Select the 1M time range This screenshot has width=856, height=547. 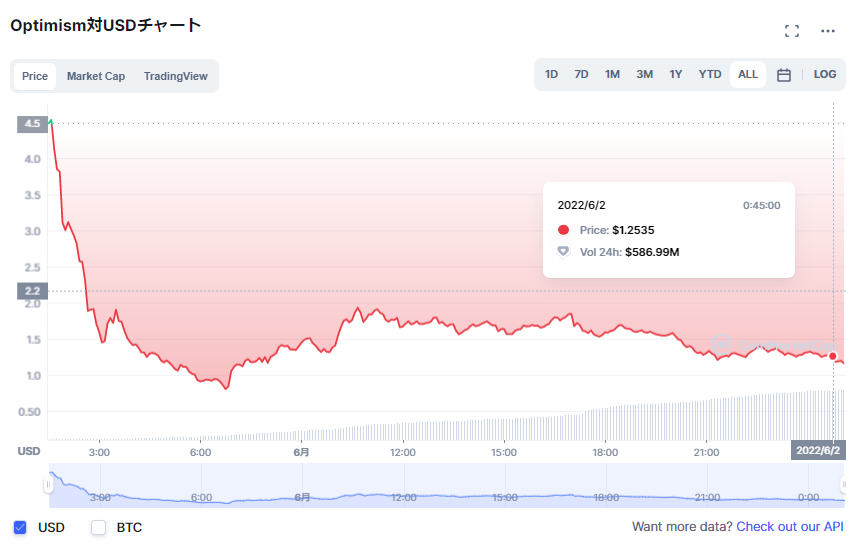click(613, 74)
